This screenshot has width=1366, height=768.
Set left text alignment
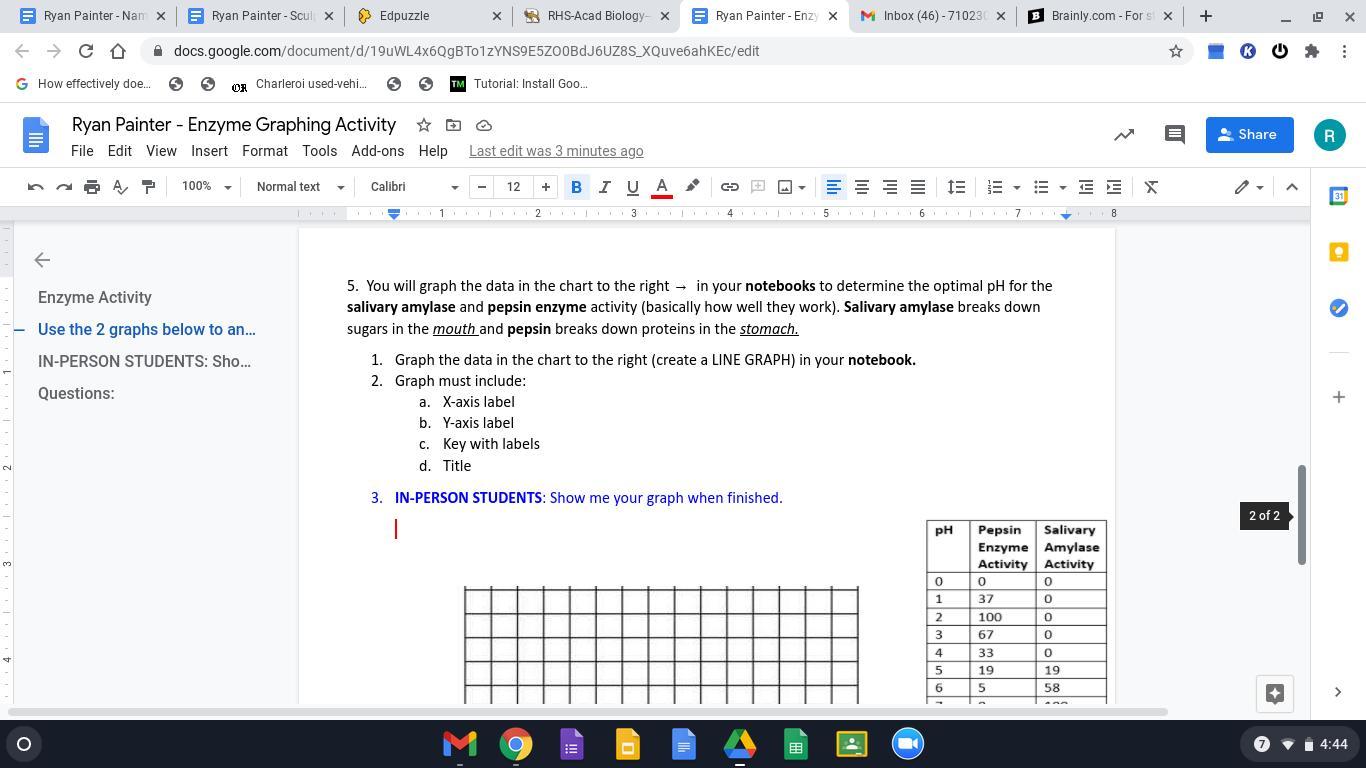[x=833, y=187]
